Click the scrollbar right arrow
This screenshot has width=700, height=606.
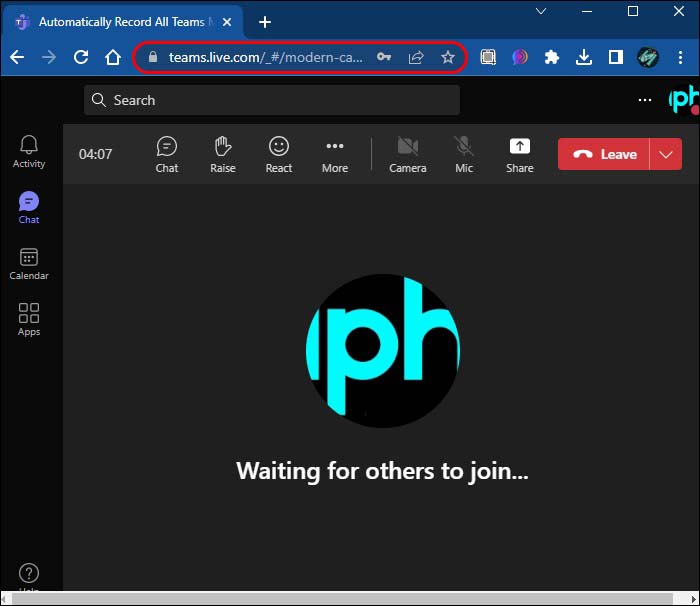pyautogui.click(x=693, y=598)
